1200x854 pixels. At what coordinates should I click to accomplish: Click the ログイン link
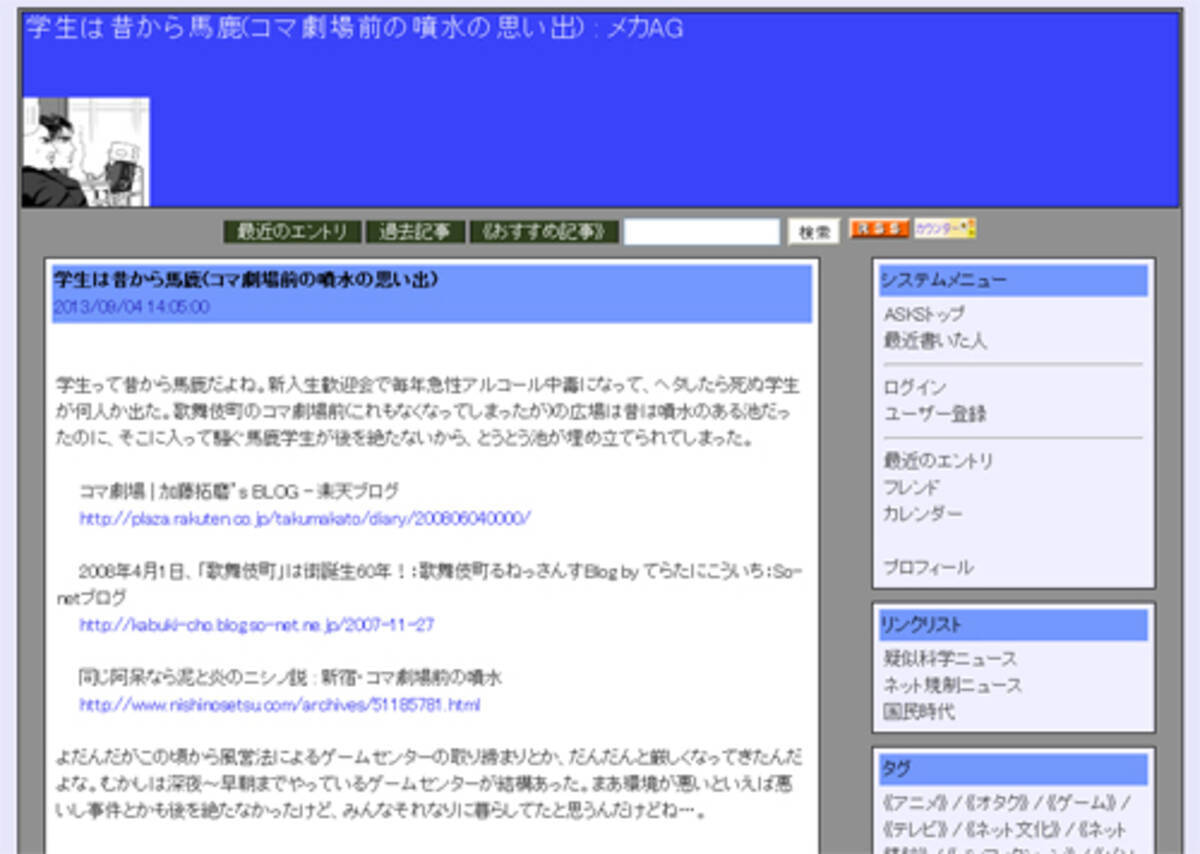[914, 387]
